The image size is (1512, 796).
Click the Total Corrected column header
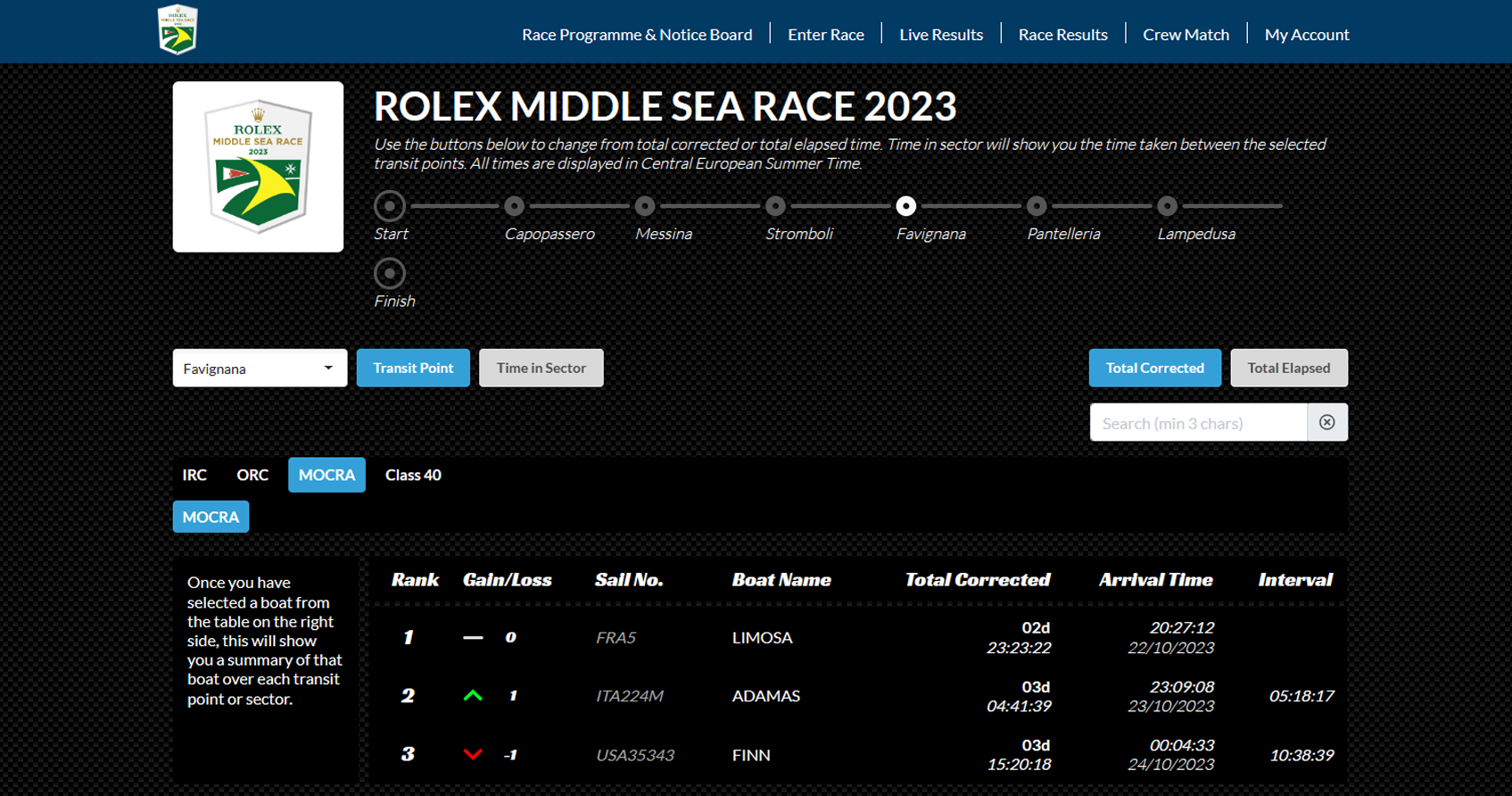[x=978, y=580]
